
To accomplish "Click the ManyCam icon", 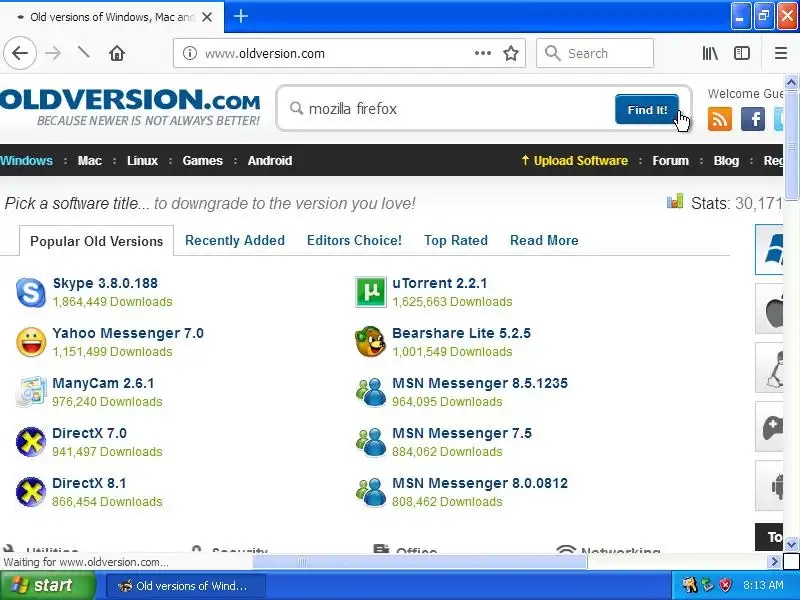I will [x=31, y=392].
